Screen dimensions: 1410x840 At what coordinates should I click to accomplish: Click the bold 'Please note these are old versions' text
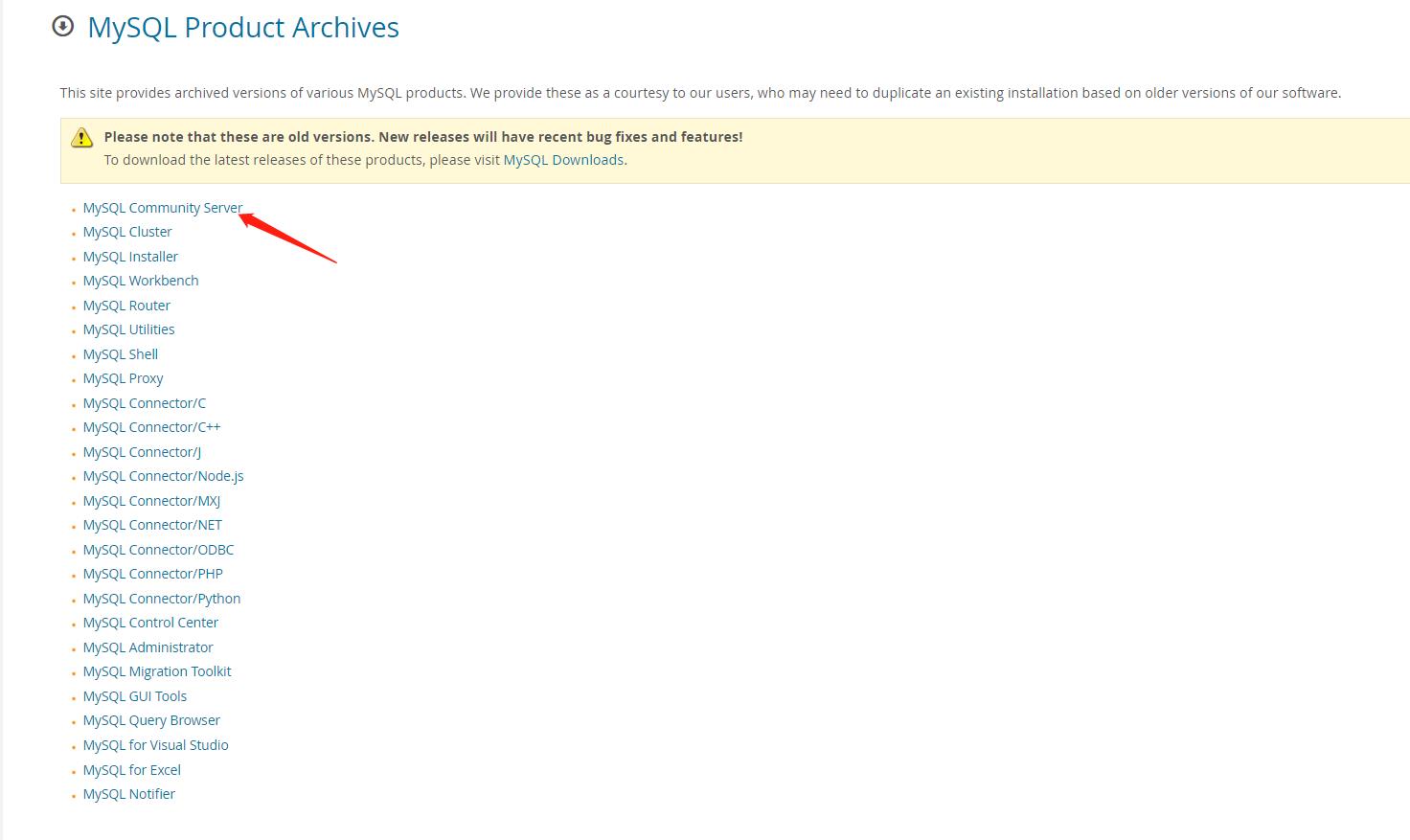click(x=423, y=137)
